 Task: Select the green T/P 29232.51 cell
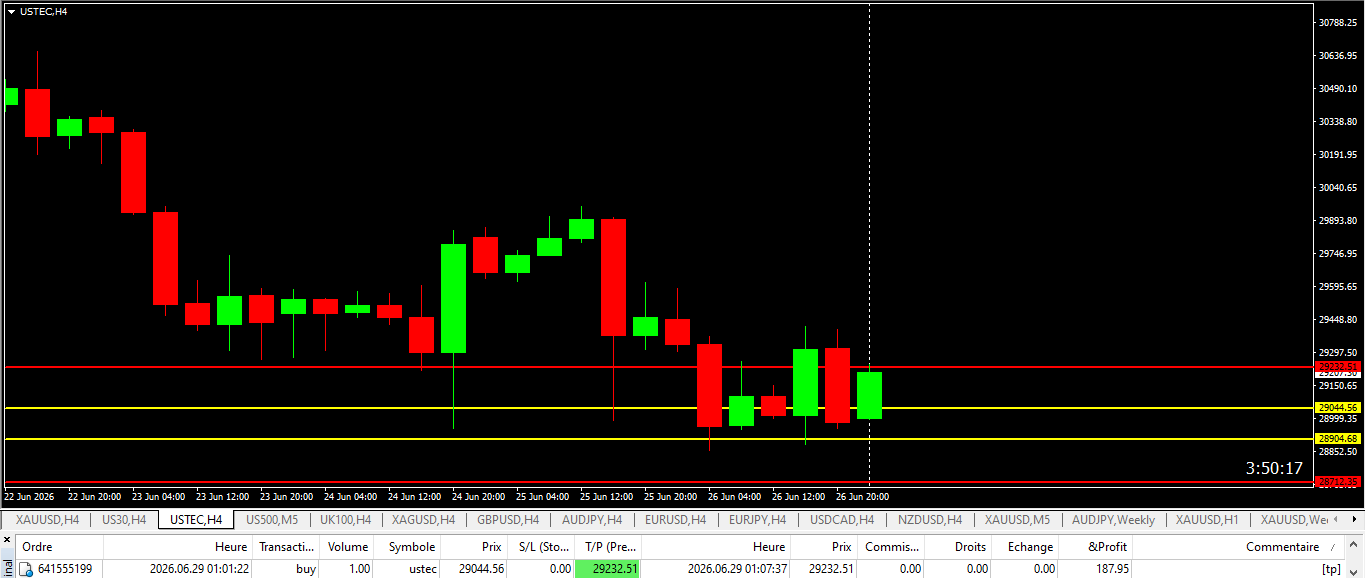click(x=608, y=569)
